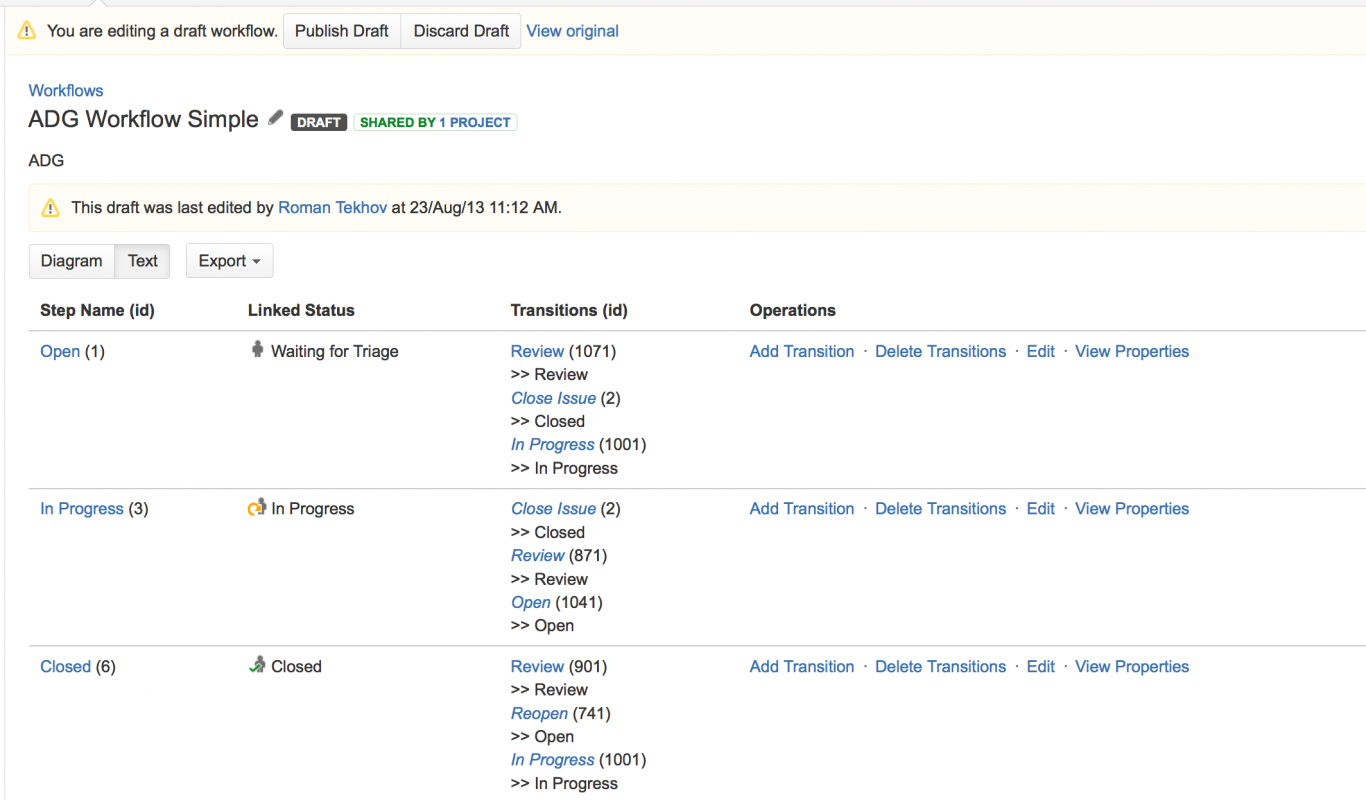Click warning icon in last edited notice
The width and height of the screenshot is (1366, 800).
point(50,208)
